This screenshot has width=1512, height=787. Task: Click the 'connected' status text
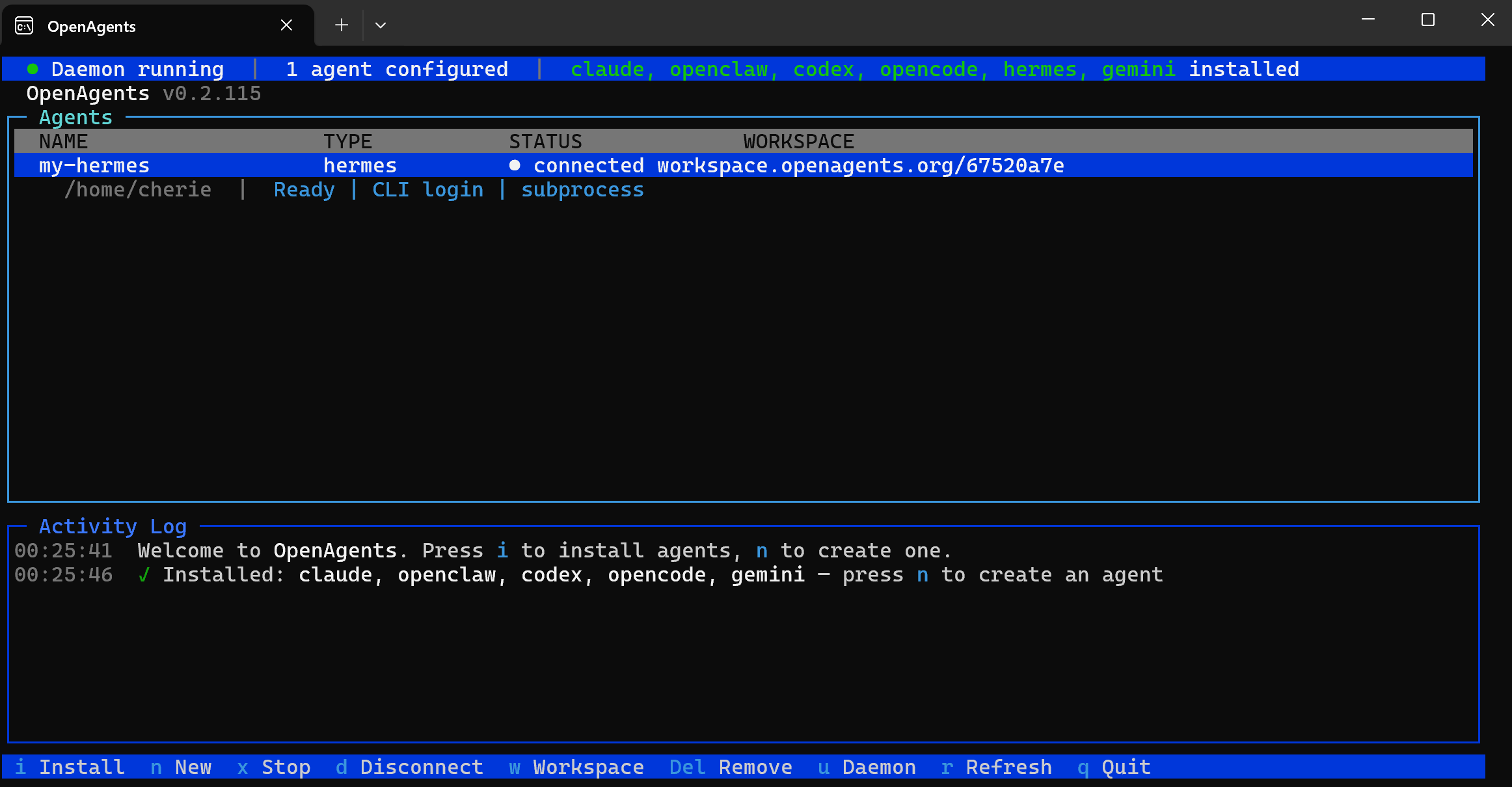coord(589,166)
